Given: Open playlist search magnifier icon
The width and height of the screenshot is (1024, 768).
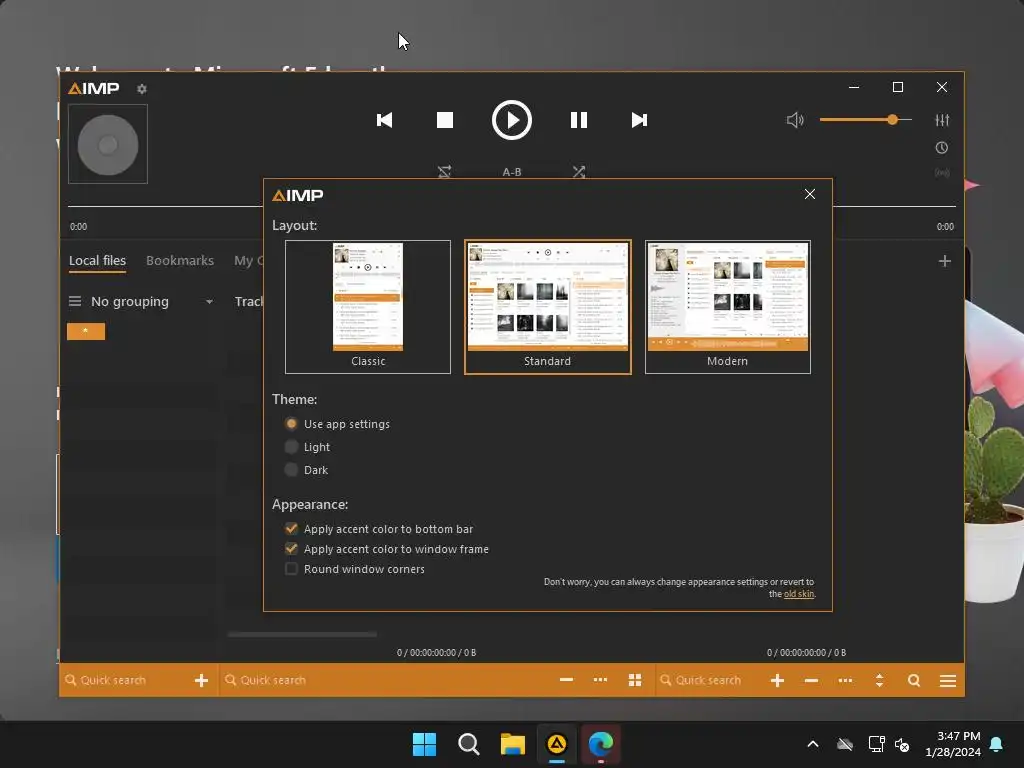Looking at the screenshot, I should click(x=914, y=680).
